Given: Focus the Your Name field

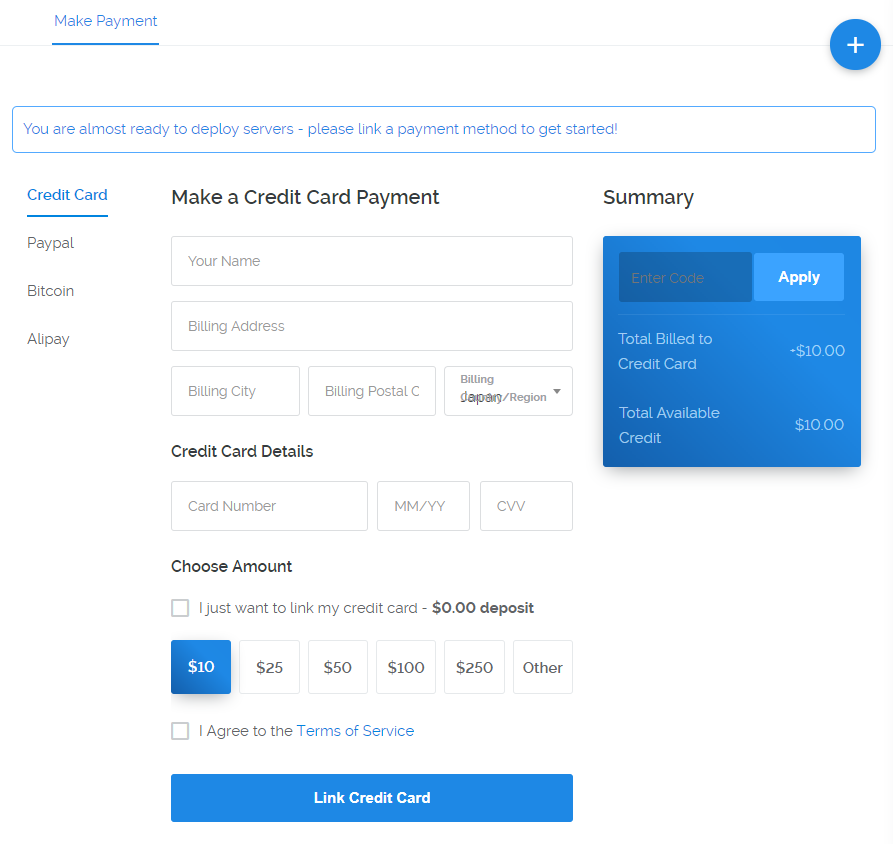Looking at the screenshot, I should click(371, 261).
